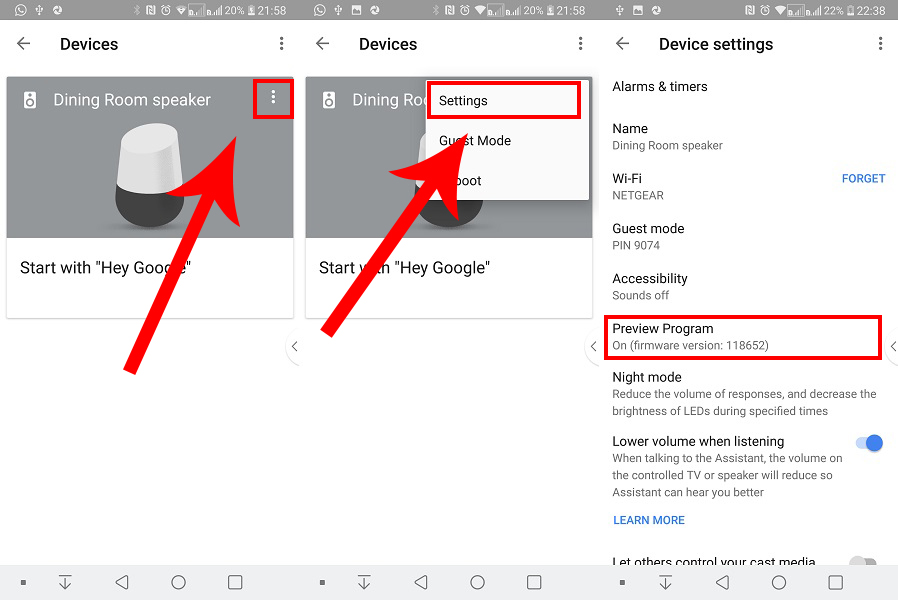Disable Lower volume when listening
The image size is (898, 600).
coord(869,442)
